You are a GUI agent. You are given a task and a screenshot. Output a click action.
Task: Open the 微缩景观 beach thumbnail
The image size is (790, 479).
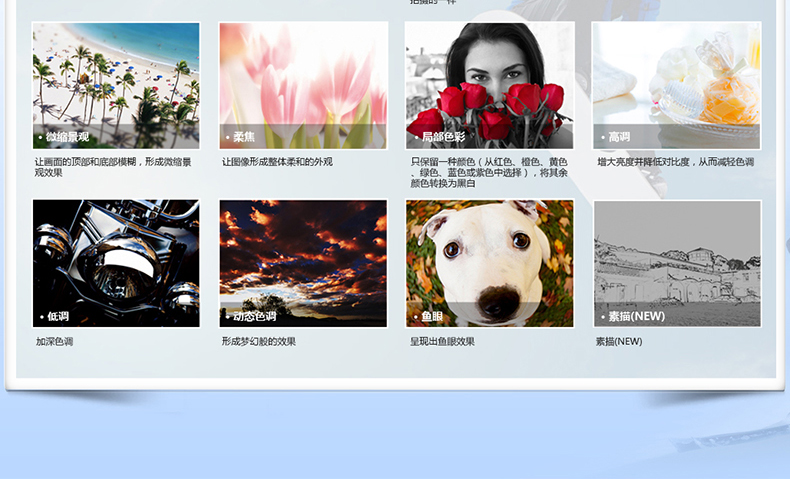click(x=116, y=86)
